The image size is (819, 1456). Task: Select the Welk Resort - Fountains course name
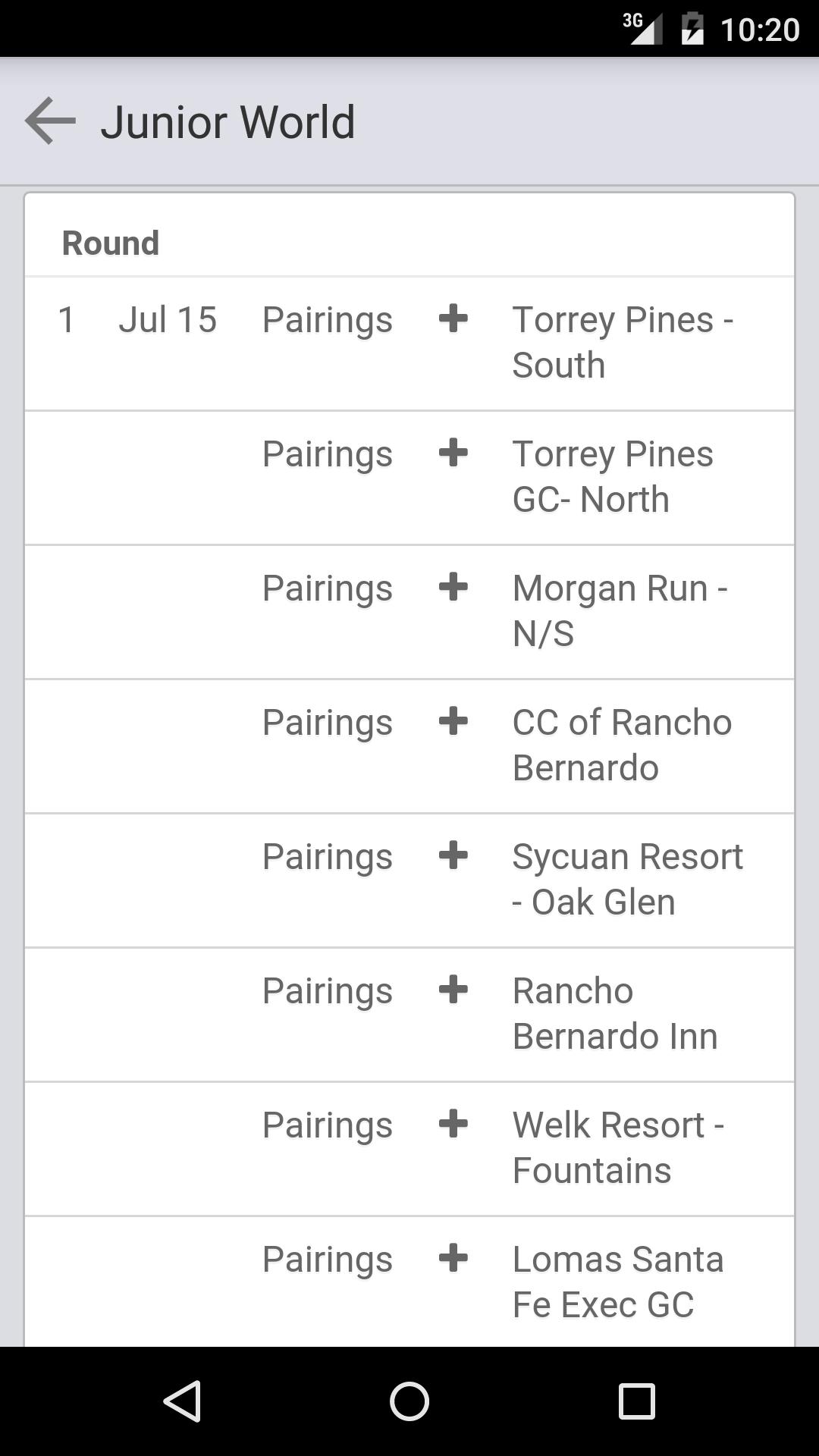618,1147
